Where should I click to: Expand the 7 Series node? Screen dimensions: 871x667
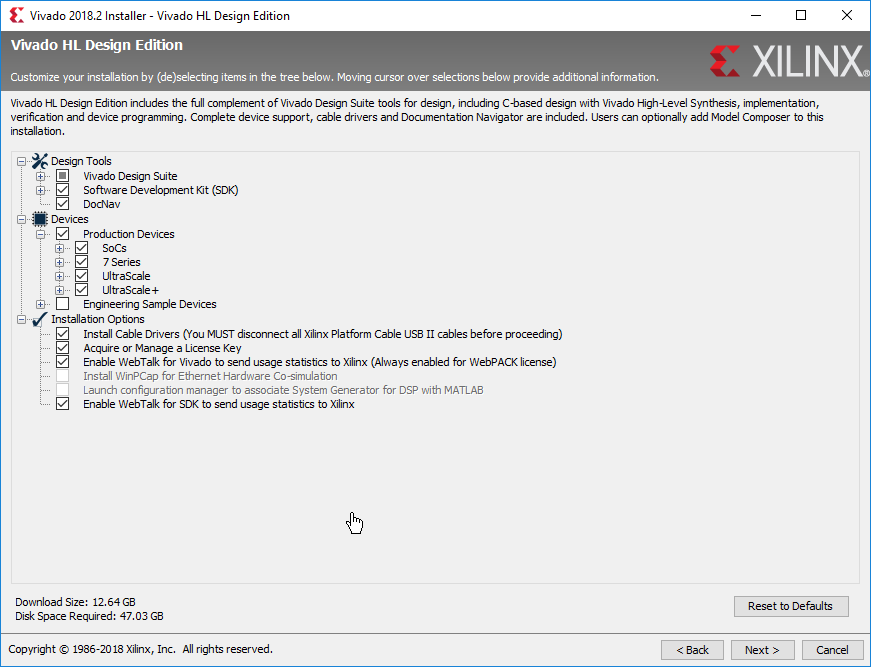[59, 262]
